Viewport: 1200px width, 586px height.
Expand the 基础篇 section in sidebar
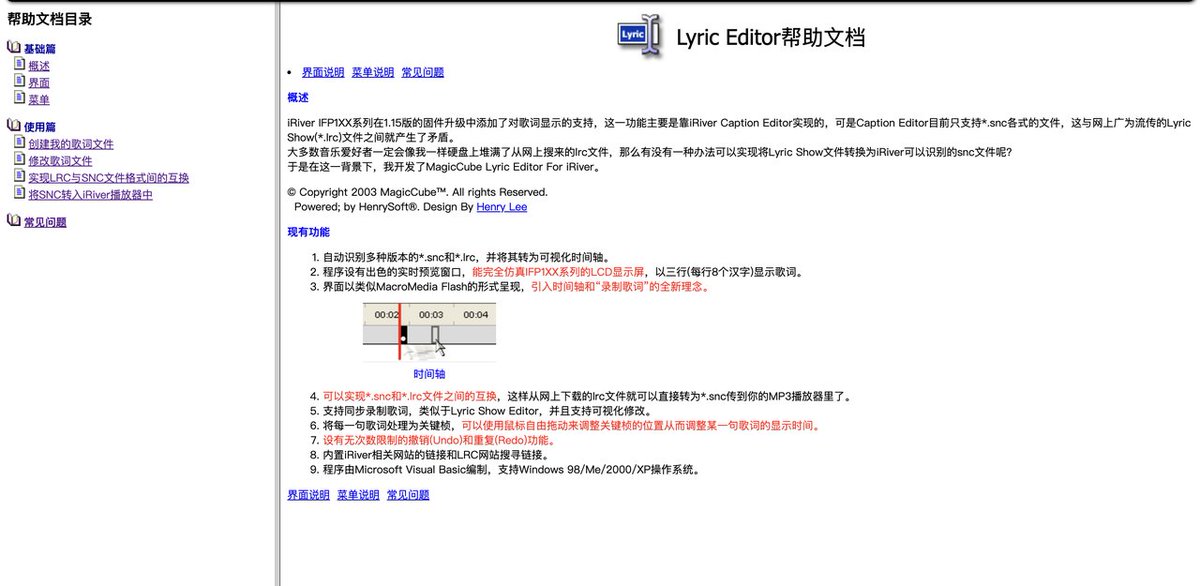40,49
